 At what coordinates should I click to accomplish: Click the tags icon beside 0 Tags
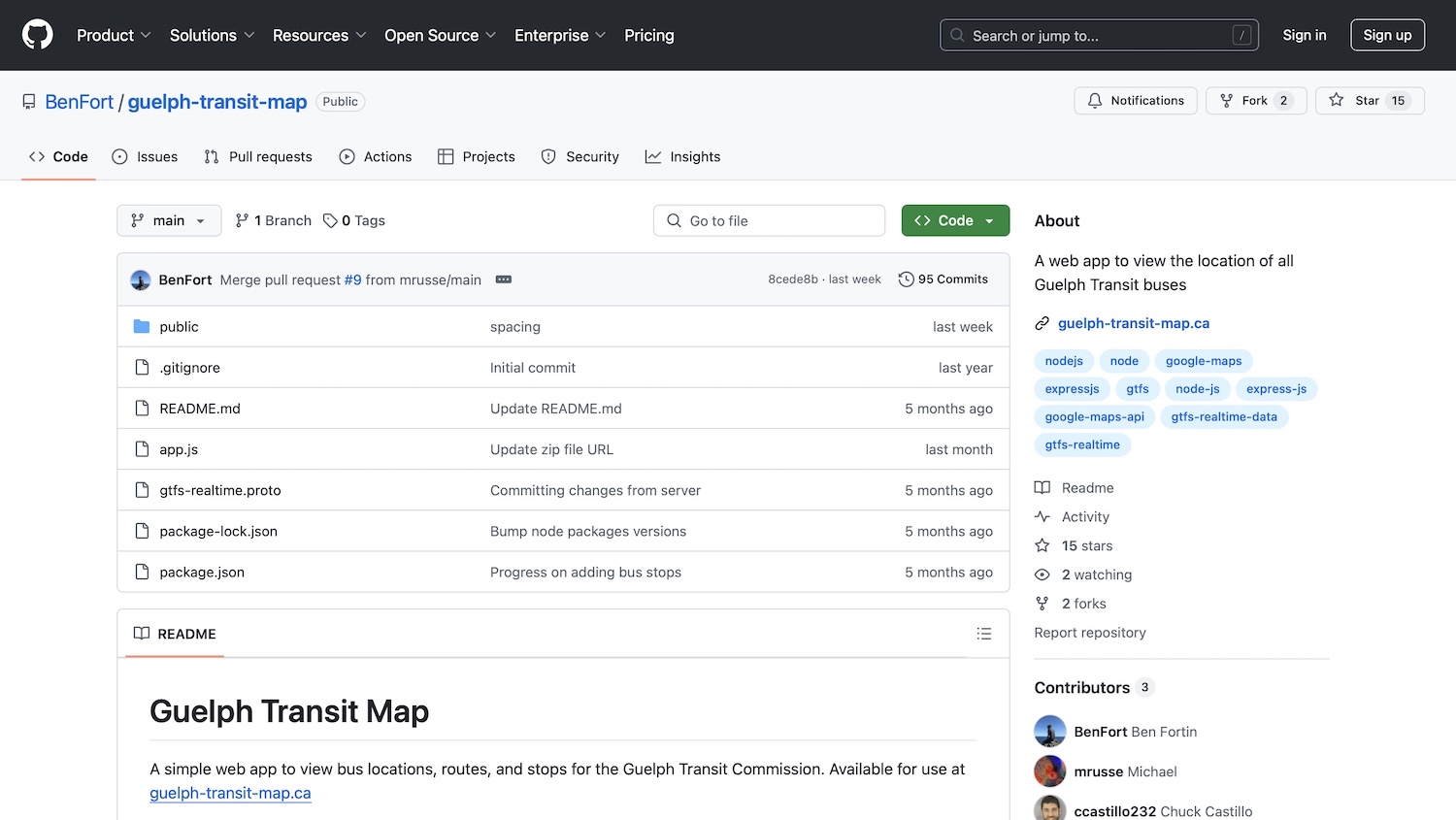[330, 221]
